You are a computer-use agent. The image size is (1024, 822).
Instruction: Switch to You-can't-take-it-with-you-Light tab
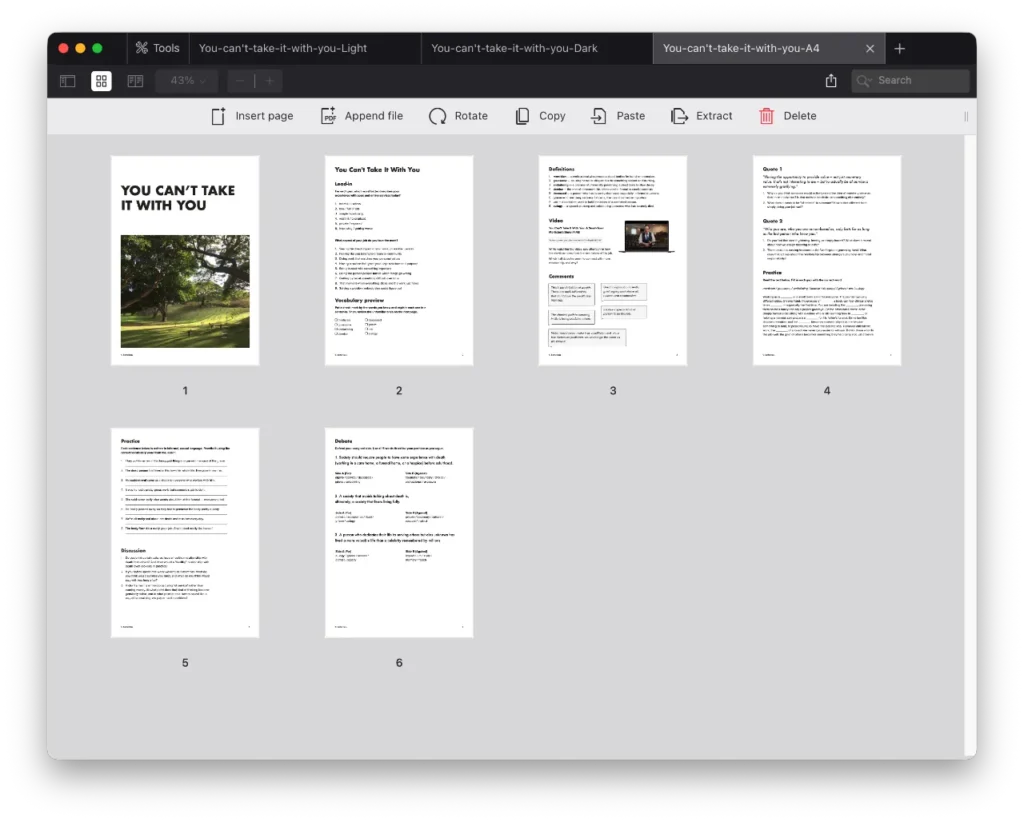click(x=283, y=48)
